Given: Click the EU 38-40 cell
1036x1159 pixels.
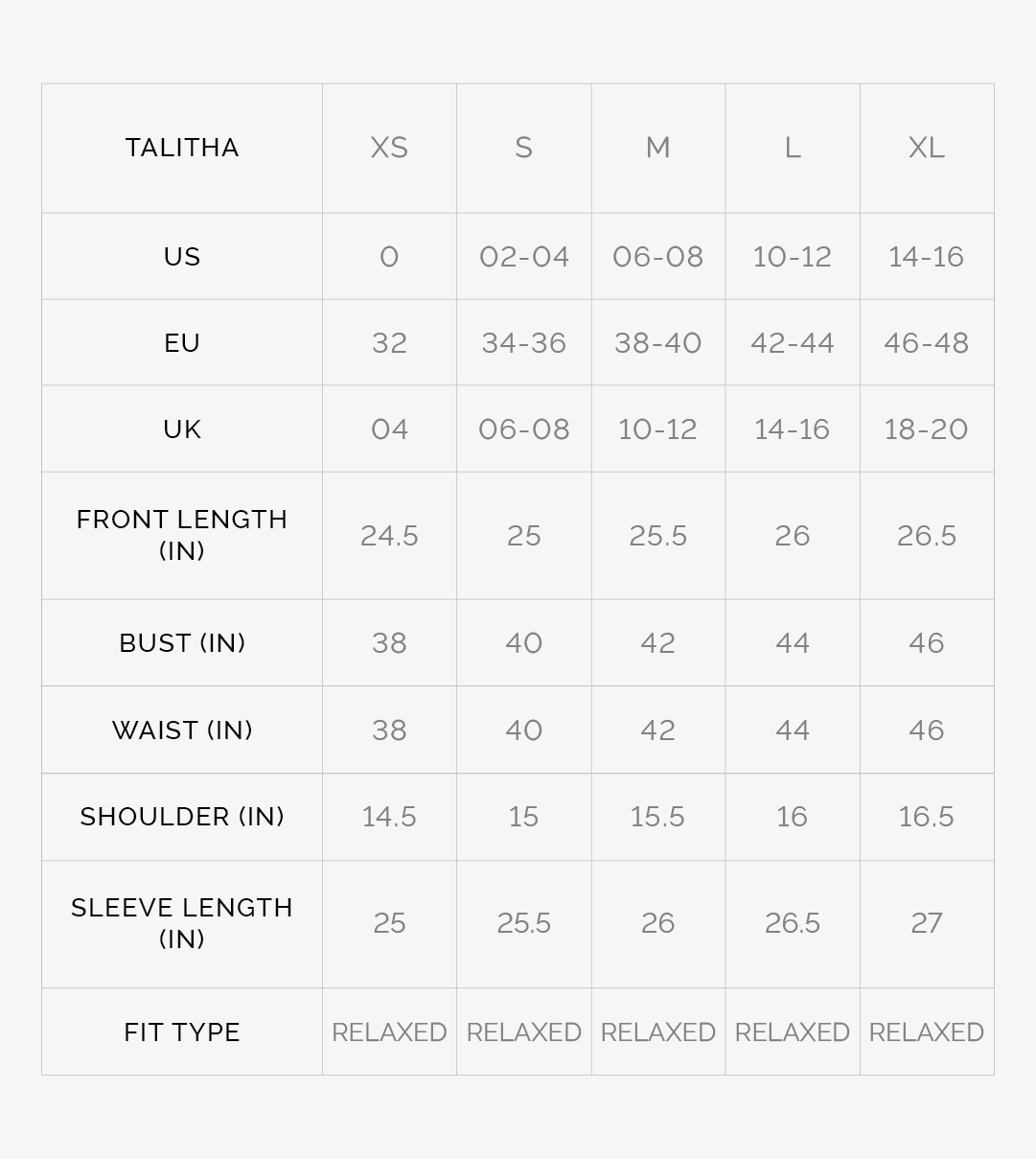Looking at the screenshot, I should [x=657, y=343].
